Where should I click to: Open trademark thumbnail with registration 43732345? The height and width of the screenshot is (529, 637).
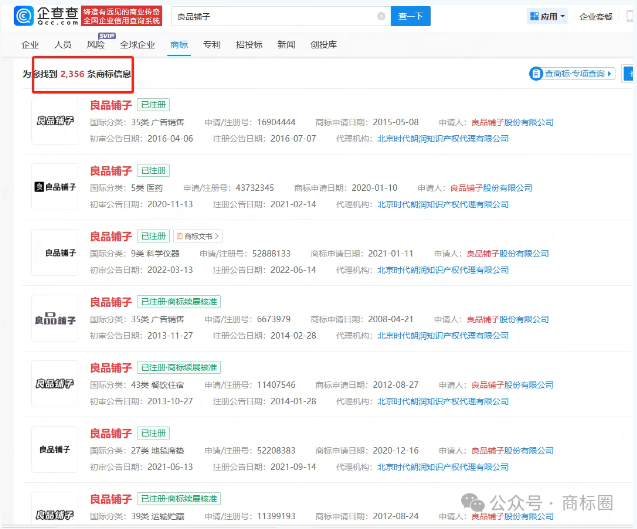pos(54,187)
